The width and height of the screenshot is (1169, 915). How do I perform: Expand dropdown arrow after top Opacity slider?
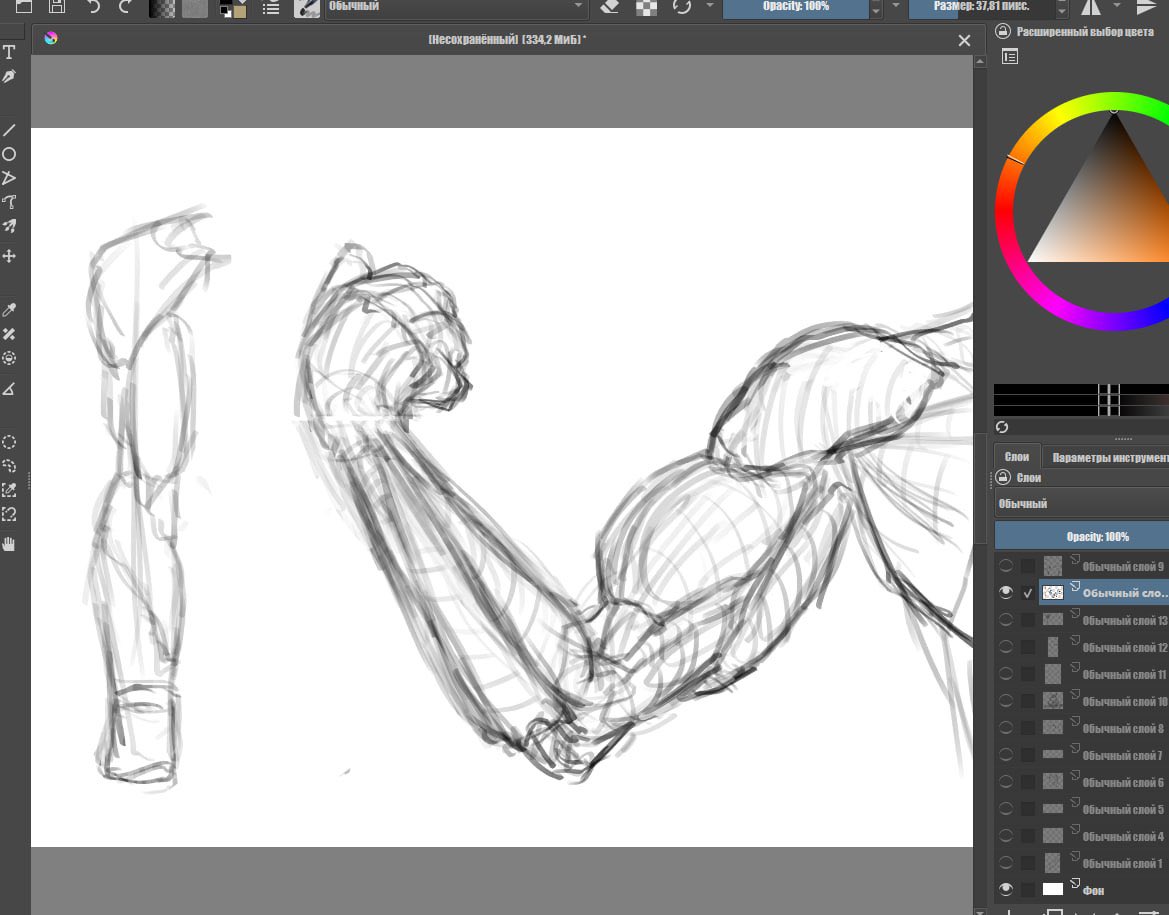(895, 6)
